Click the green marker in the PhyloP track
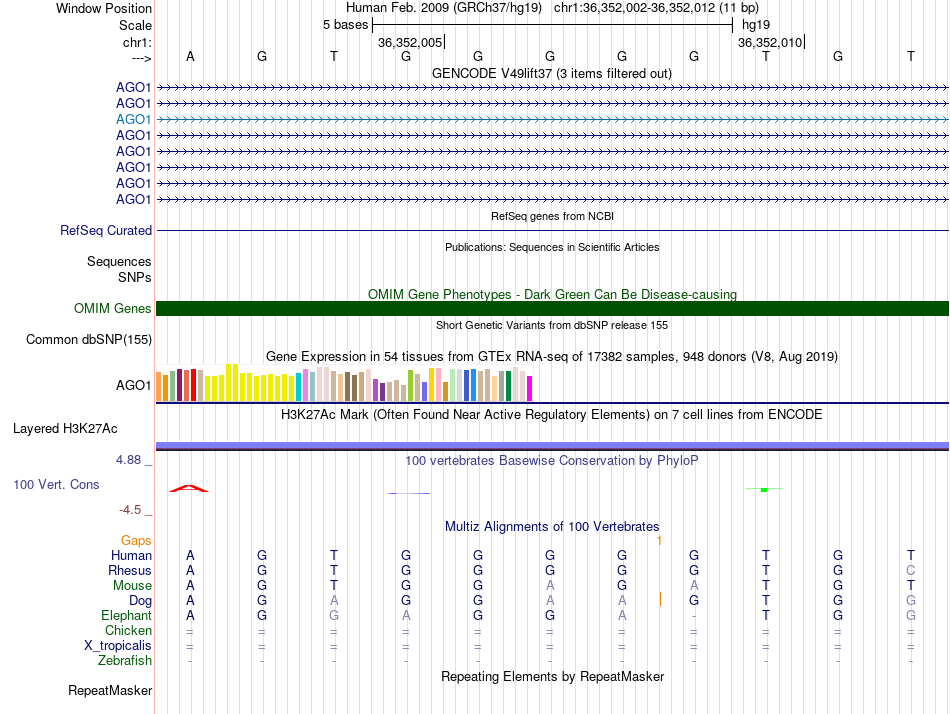This screenshot has width=950, height=714. [764, 489]
